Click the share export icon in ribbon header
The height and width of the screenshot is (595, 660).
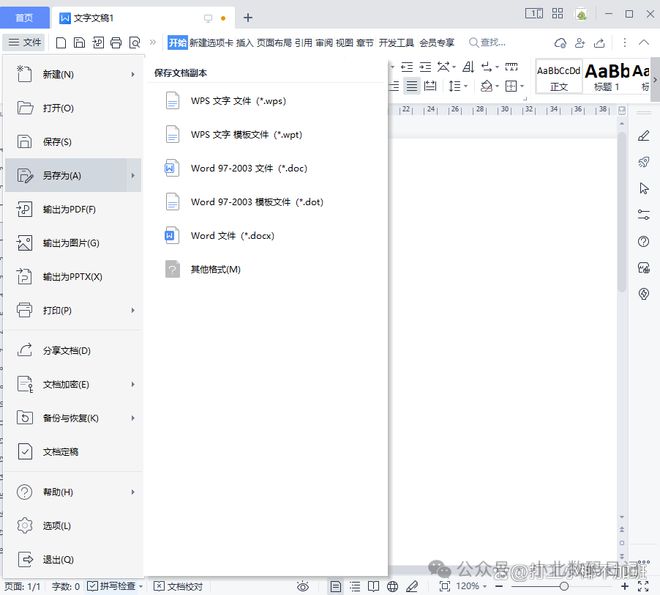(599, 42)
